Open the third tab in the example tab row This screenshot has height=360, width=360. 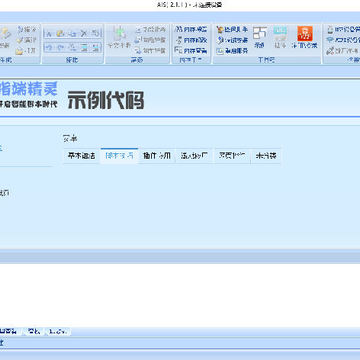[x=157, y=156]
